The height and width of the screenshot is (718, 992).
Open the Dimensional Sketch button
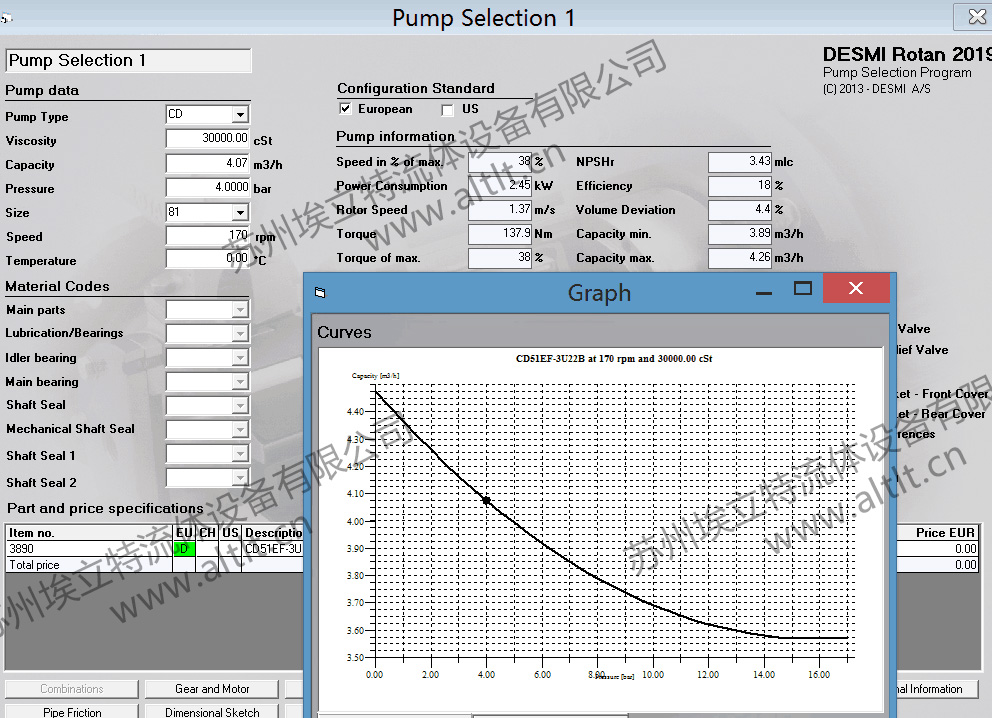[x=212, y=712]
